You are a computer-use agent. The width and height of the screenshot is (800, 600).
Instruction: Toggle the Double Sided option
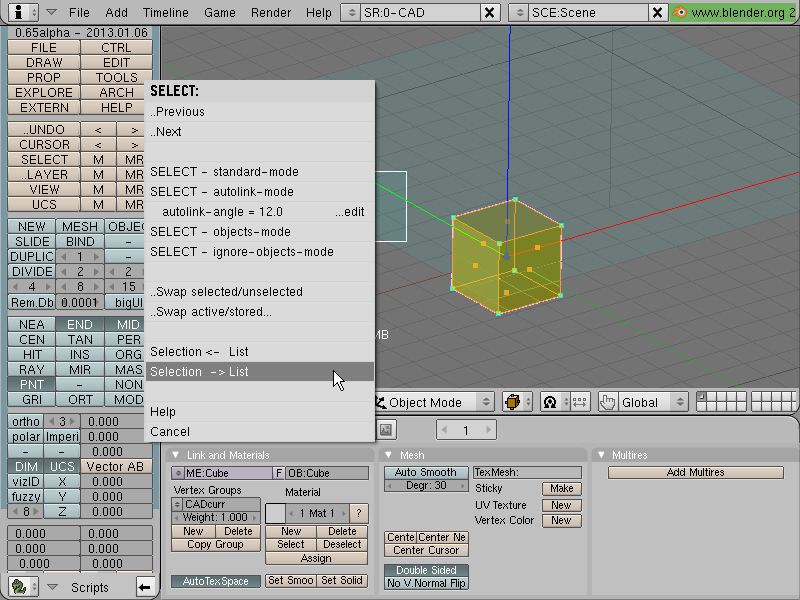426,570
